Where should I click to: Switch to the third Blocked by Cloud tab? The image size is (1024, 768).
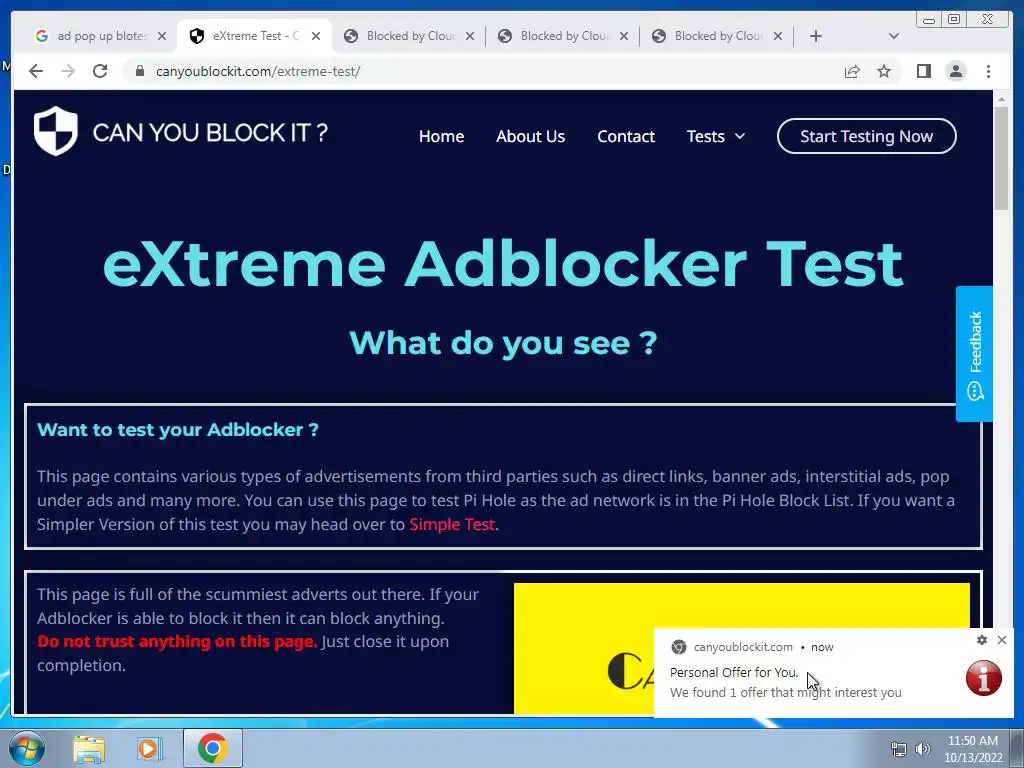[x=711, y=36]
